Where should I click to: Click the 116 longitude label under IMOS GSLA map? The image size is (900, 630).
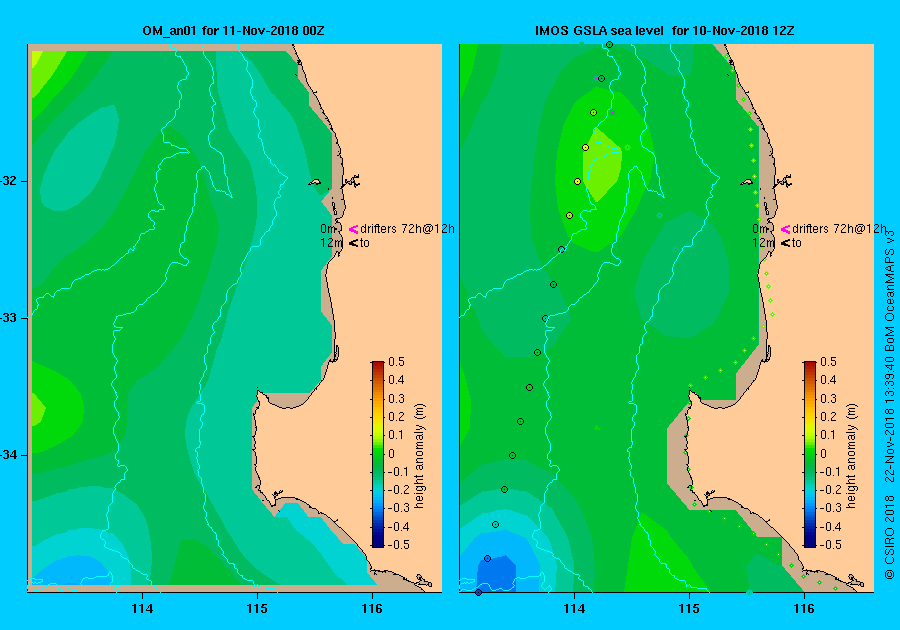(804, 609)
